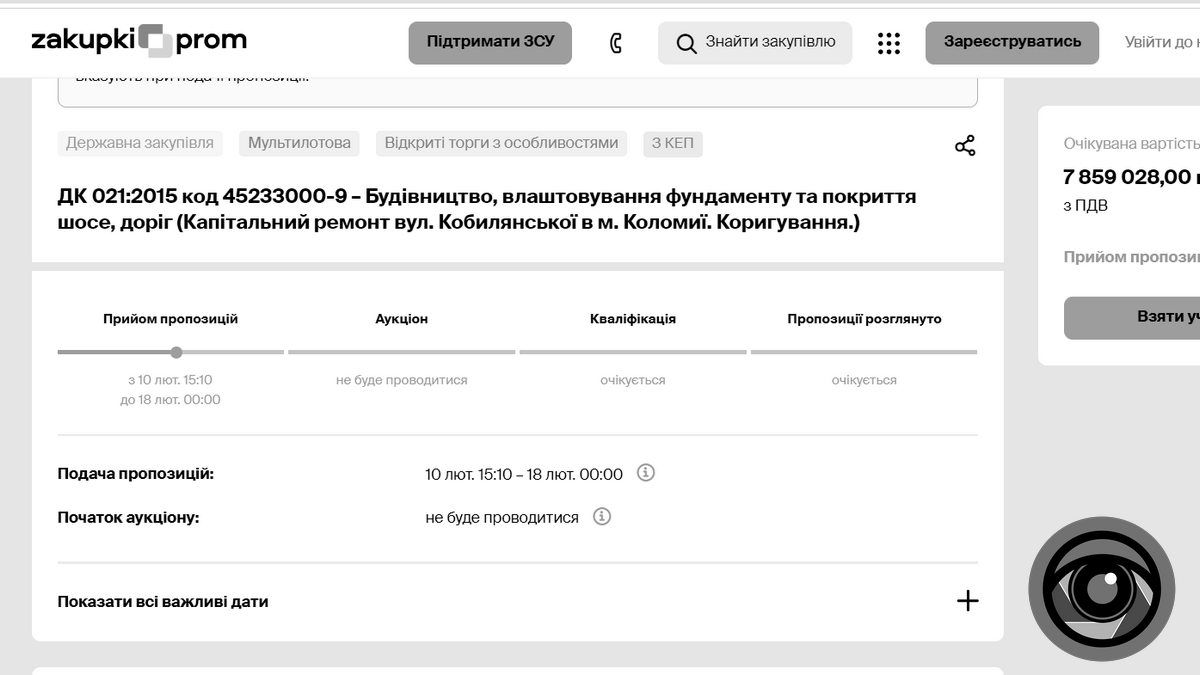Click the progress marker on Прийом пропозицій timeline
Screen dimensions: 1200x675
[x=176, y=352]
